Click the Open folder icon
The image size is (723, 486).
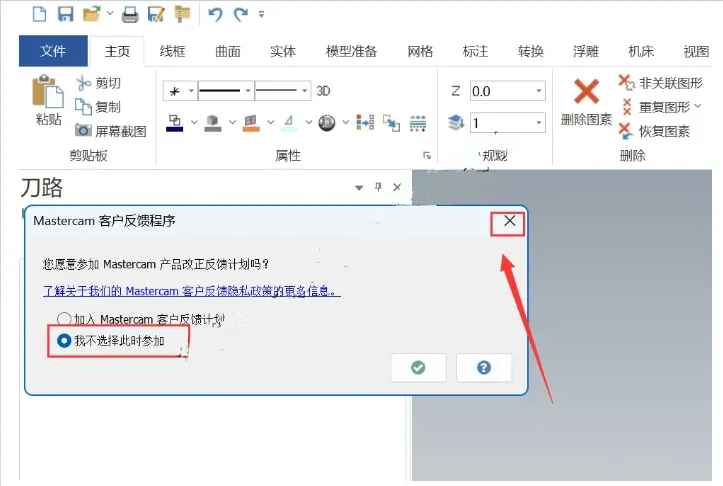point(92,14)
